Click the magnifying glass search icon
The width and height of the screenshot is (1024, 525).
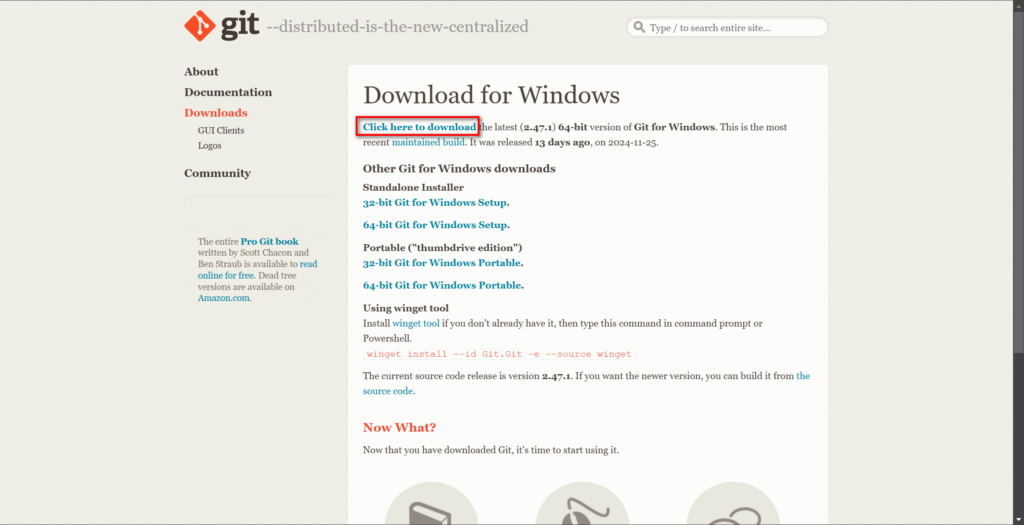(x=639, y=27)
